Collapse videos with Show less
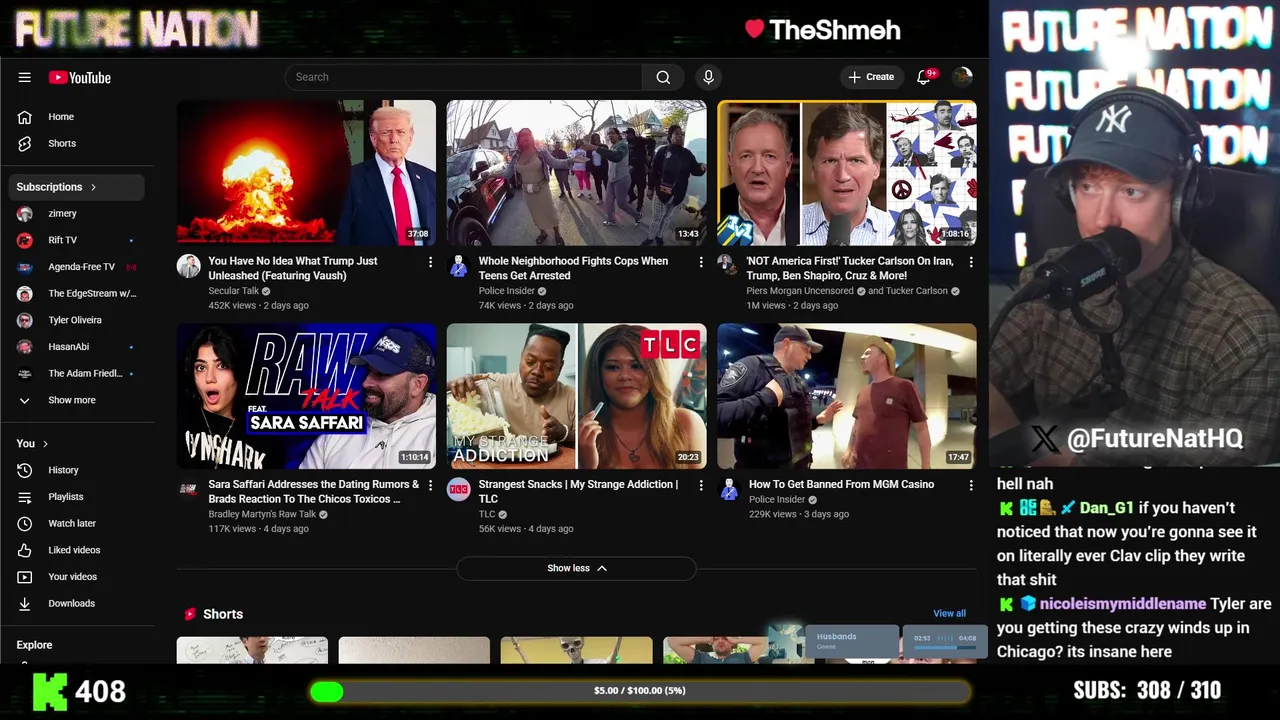 click(576, 568)
